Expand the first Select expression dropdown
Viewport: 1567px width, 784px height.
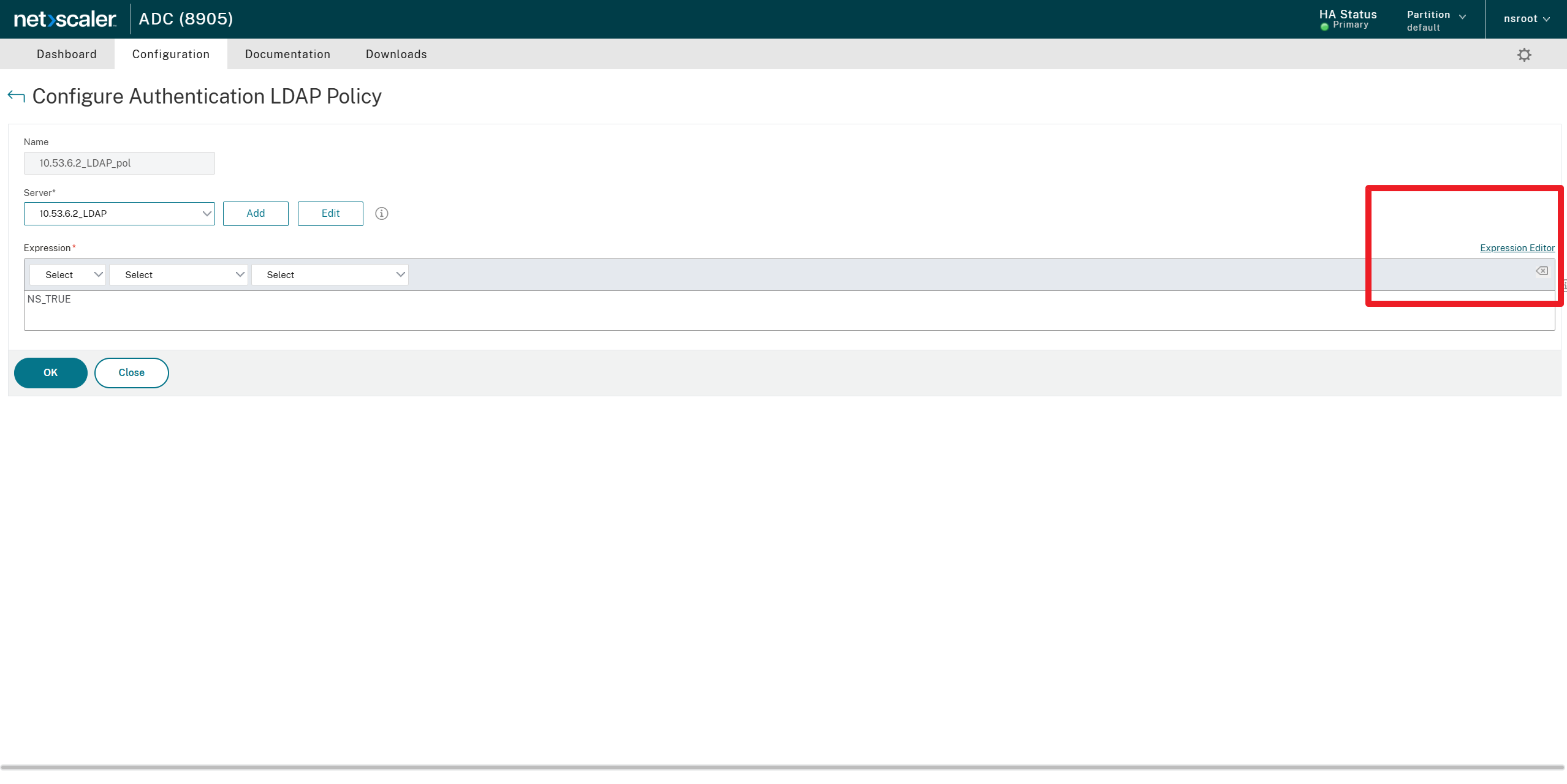pos(67,275)
